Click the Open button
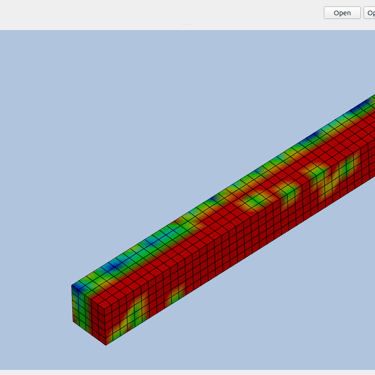Image resolution: width=375 pixels, height=375 pixels. pyautogui.click(x=342, y=13)
